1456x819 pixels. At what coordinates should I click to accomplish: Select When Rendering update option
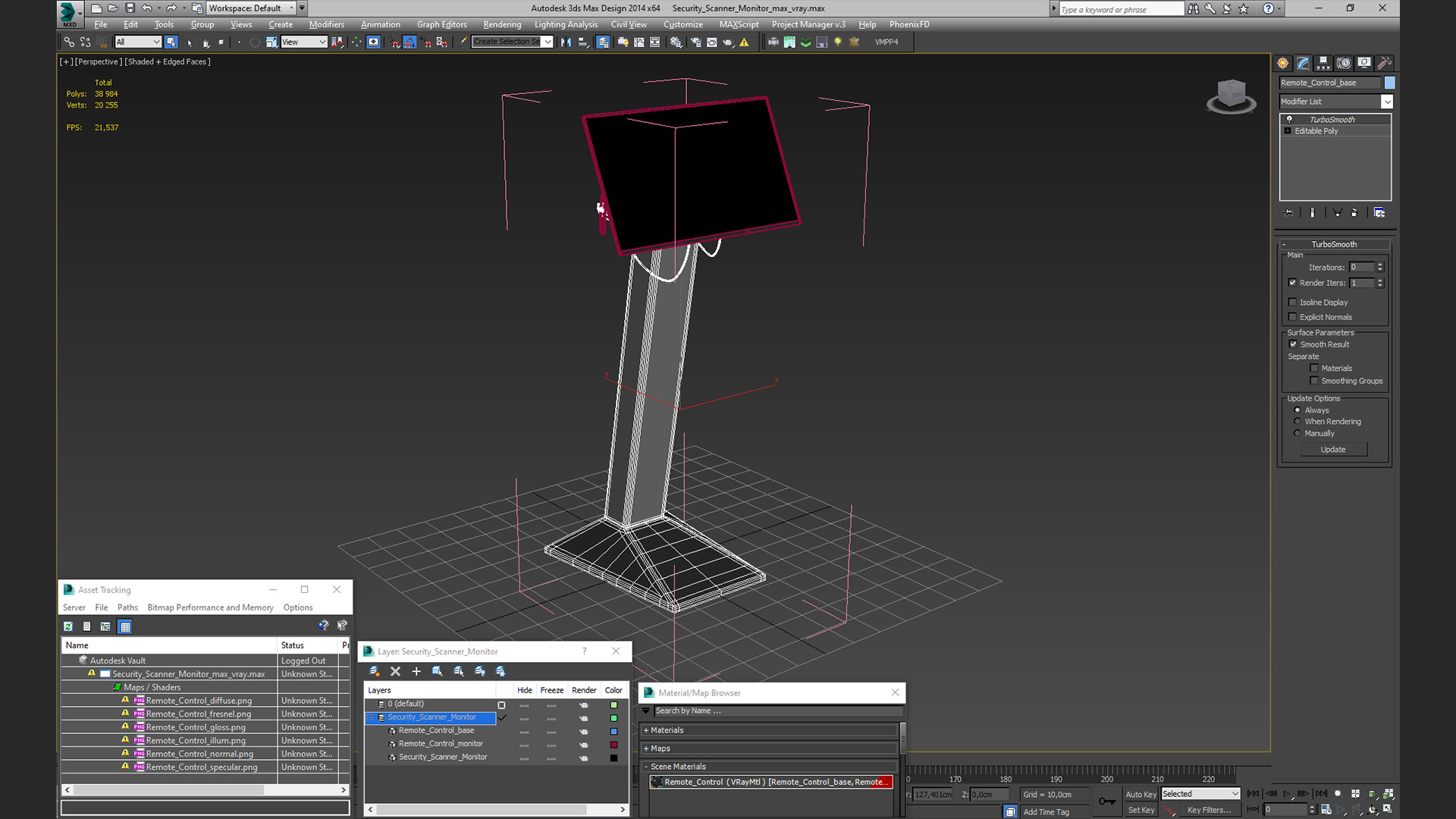click(1297, 422)
